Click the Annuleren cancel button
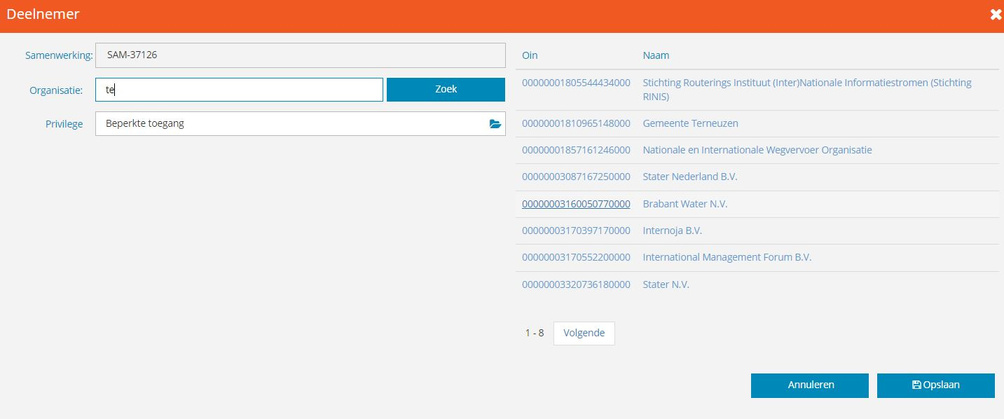This screenshot has width=1004, height=419. pos(810,384)
